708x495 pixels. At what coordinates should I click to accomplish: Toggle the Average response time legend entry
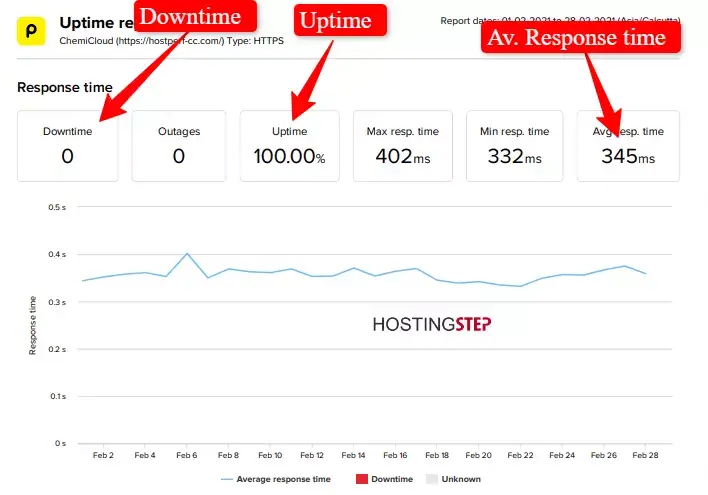point(276,479)
